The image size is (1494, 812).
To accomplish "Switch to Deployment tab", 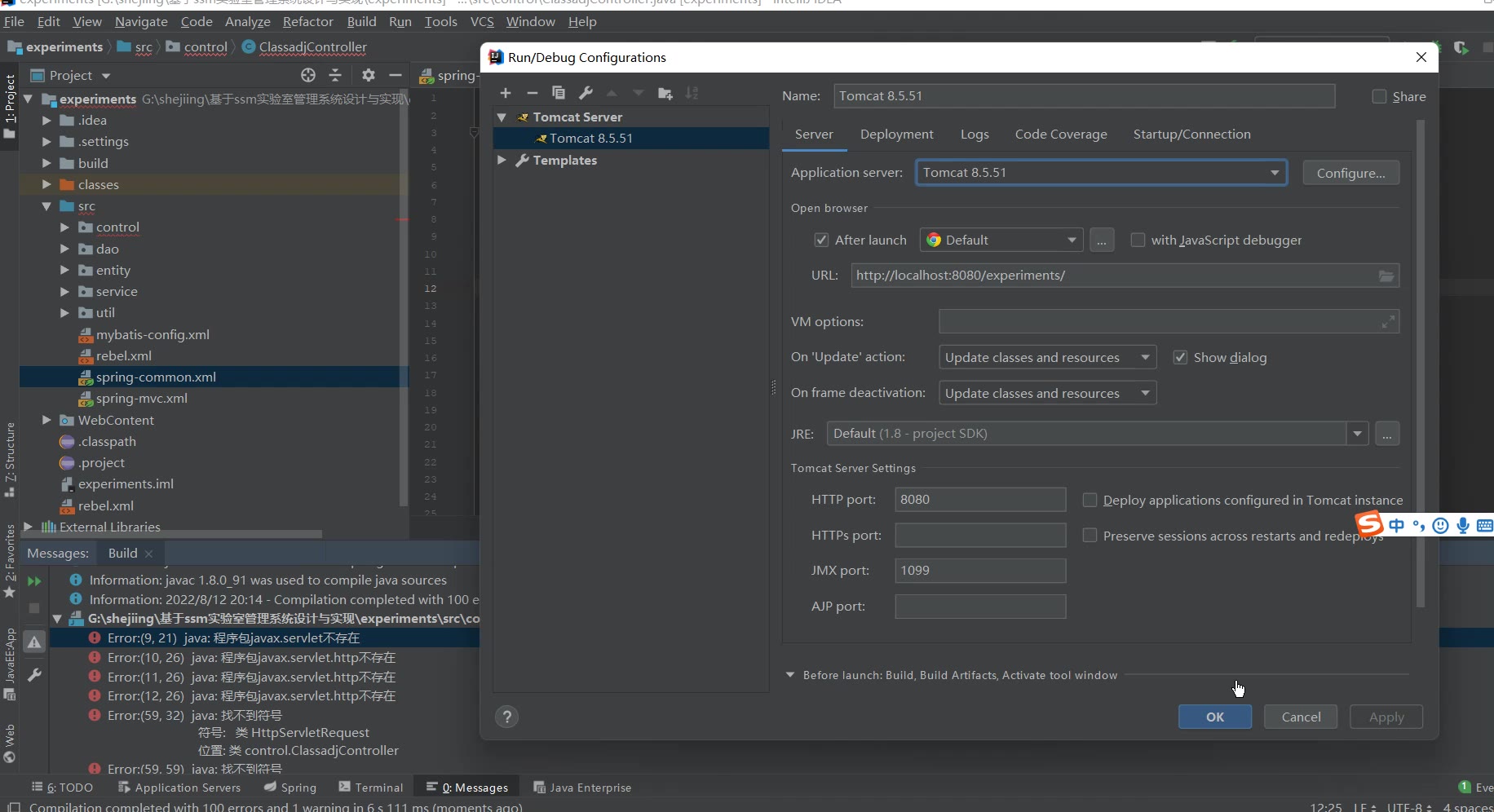I will point(896,135).
